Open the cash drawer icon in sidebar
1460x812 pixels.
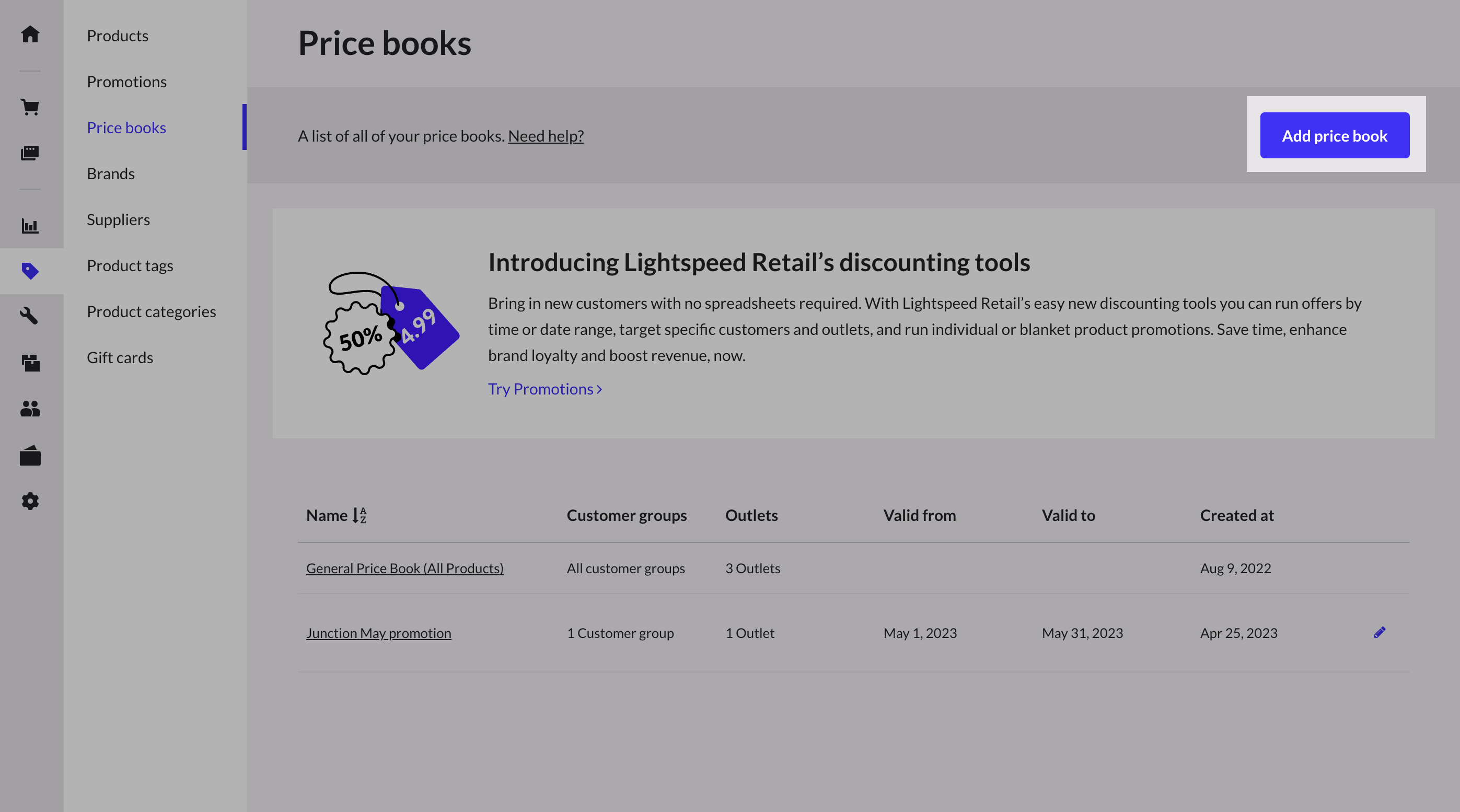(30, 456)
